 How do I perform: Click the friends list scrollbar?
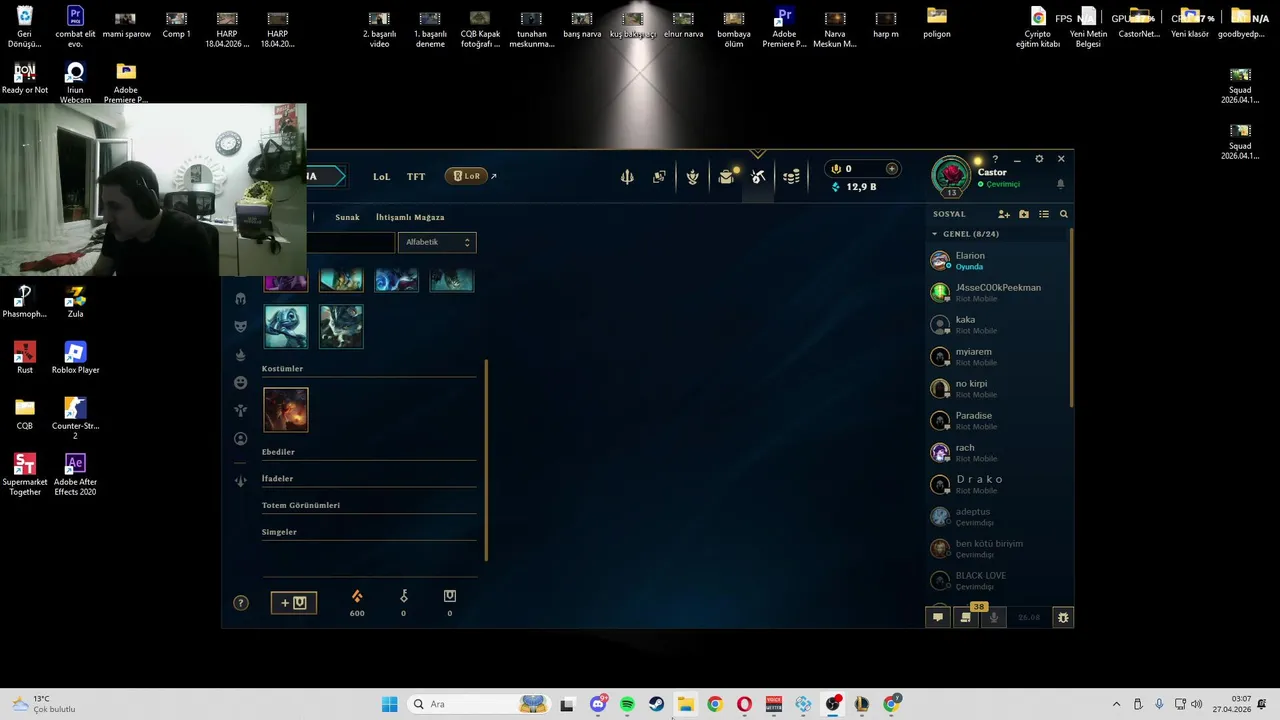[x=1072, y=318]
